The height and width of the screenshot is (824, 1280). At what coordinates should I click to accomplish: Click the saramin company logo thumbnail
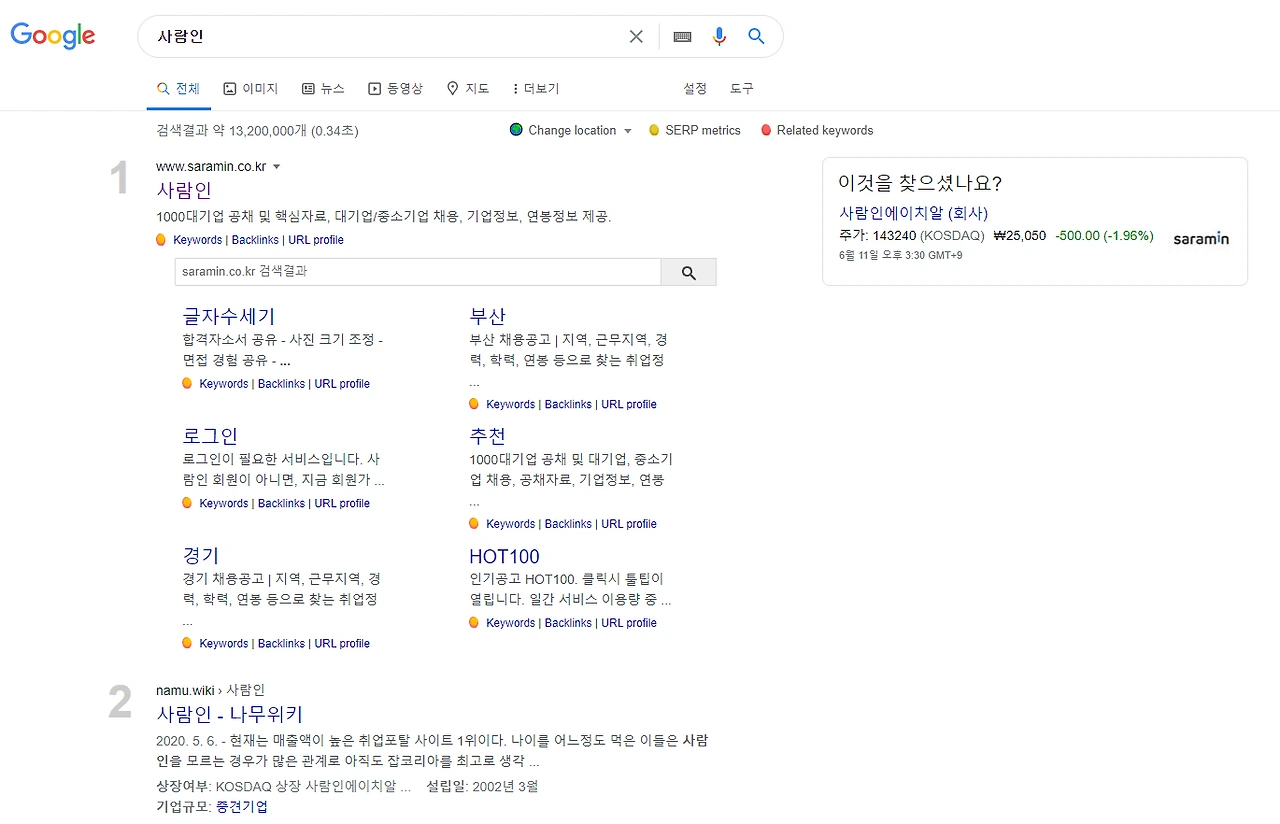point(1201,239)
